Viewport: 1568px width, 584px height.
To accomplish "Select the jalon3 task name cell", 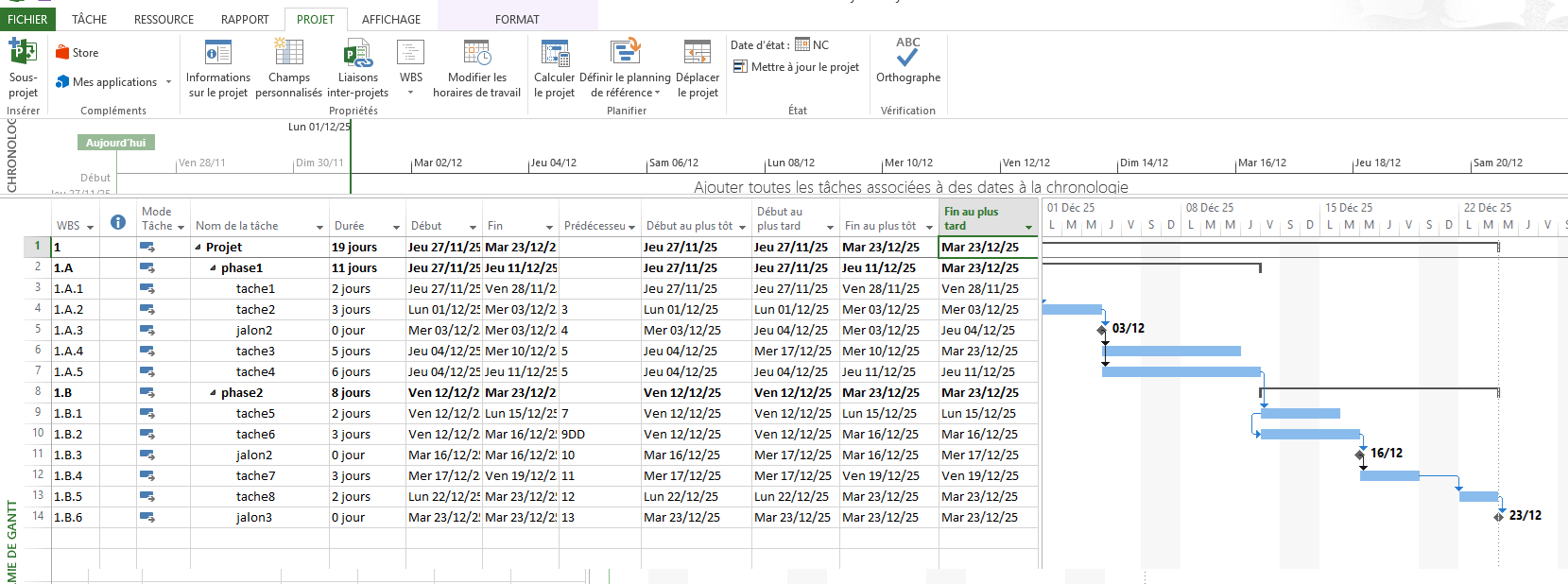I will click(254, 518).
